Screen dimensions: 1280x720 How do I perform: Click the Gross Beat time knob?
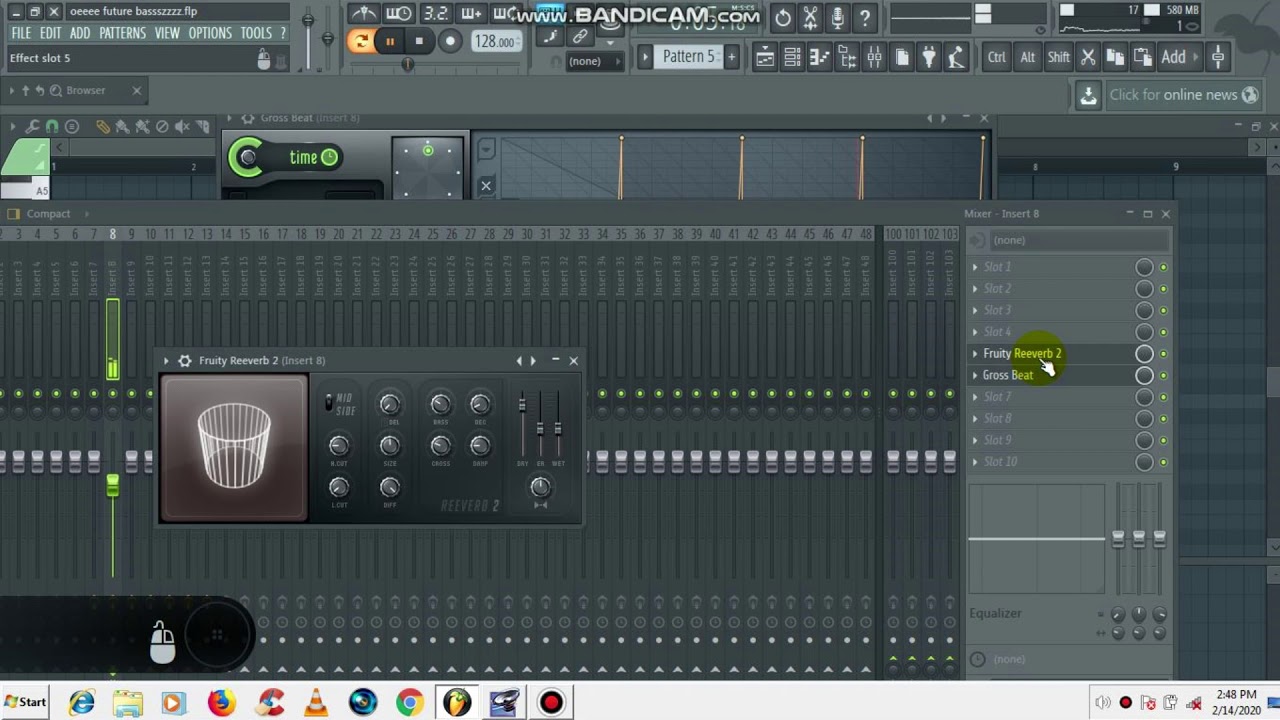(248, 157)
